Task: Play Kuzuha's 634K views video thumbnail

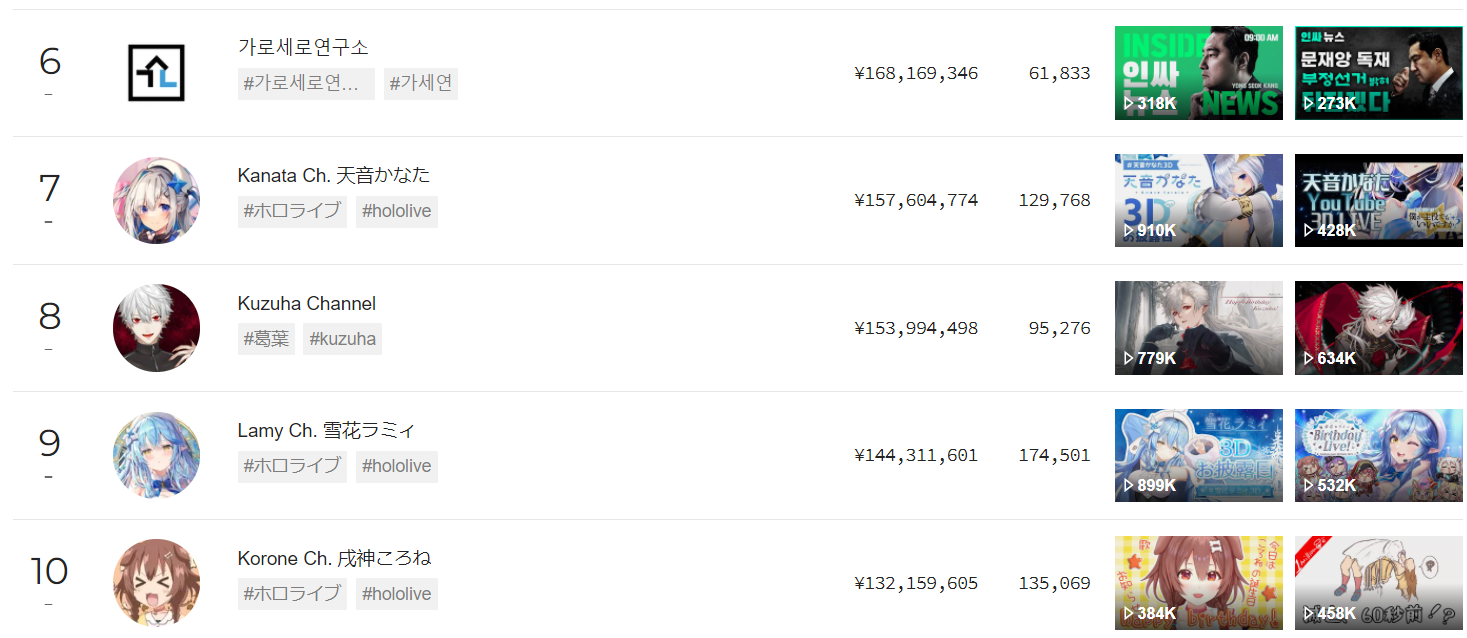Action: tap(1378, 328)
